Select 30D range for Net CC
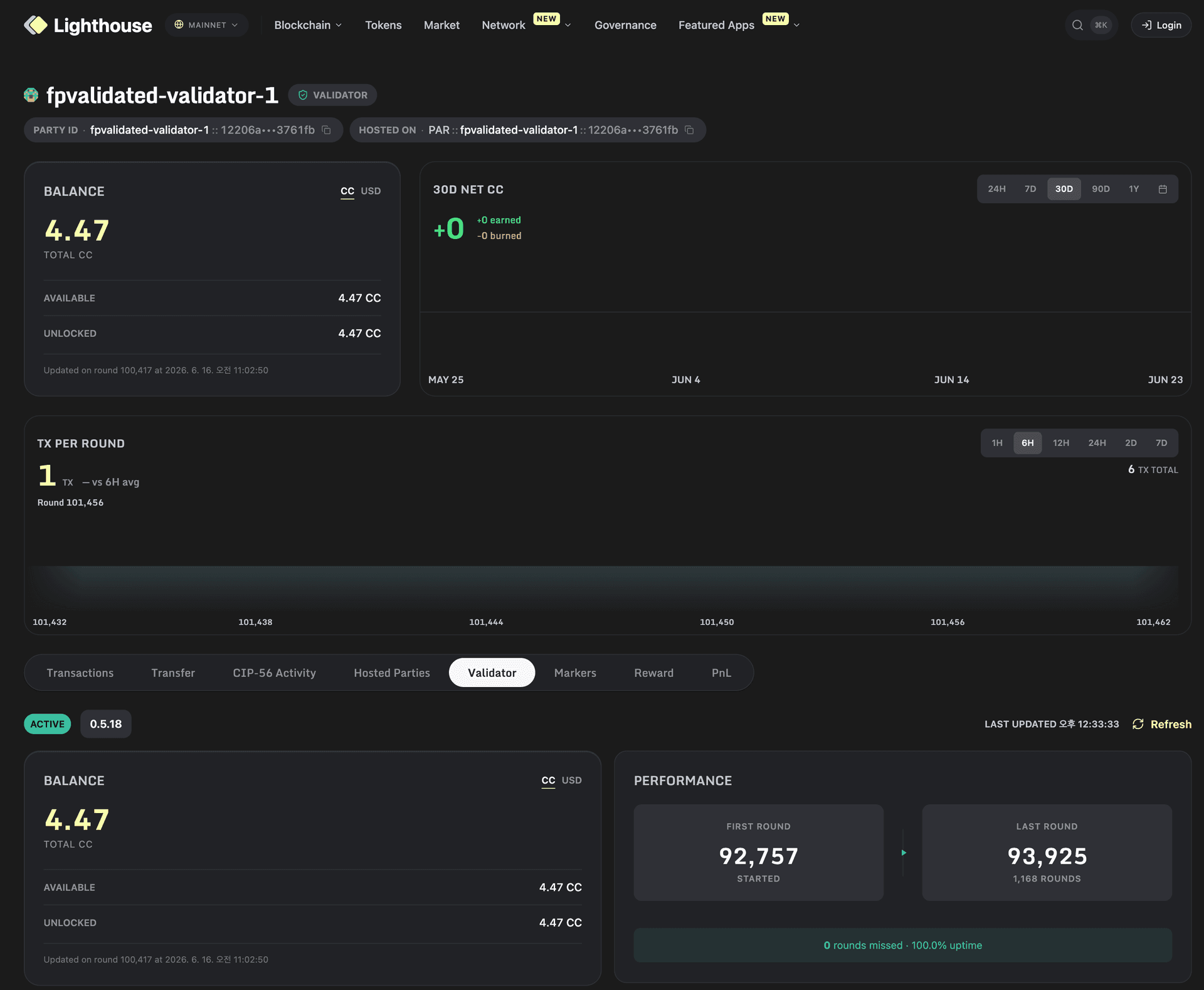Viewport: 1204px width, 990px height. pyautogui.click(x=1064, y=189)
